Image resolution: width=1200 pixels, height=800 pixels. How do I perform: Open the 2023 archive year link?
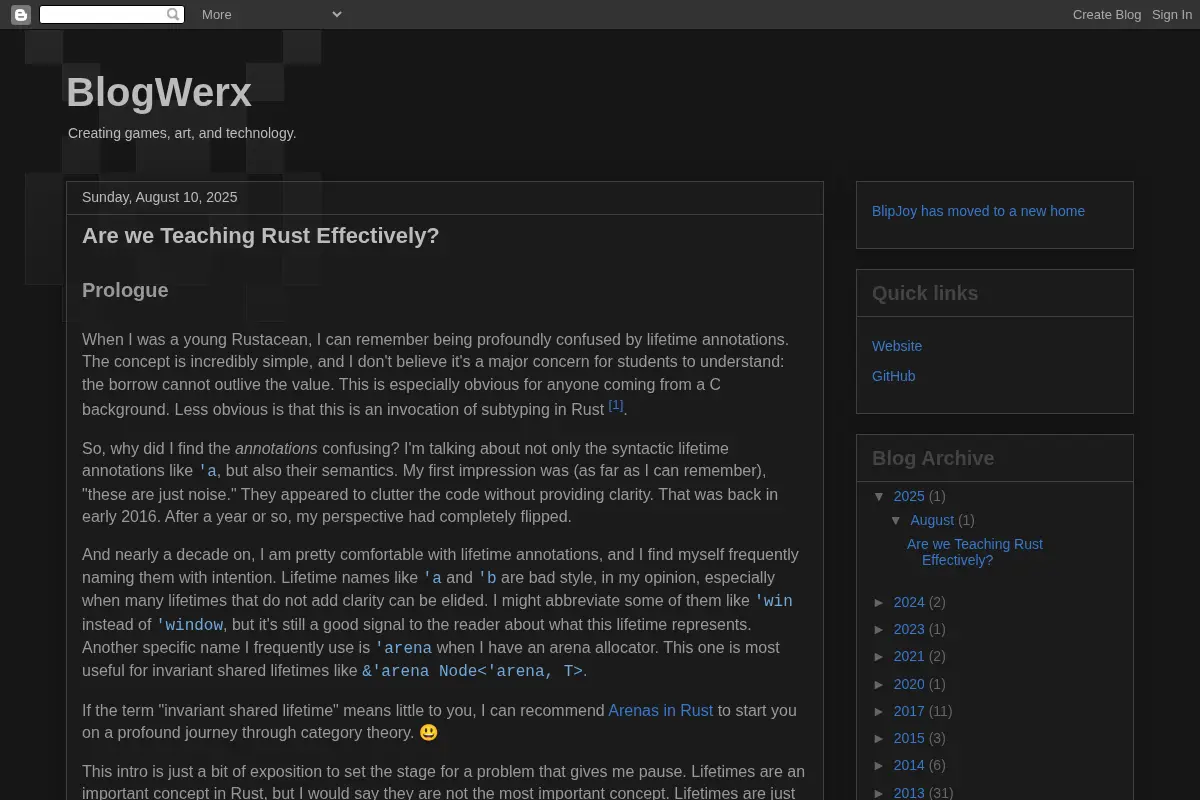click(x=909, y=629)
